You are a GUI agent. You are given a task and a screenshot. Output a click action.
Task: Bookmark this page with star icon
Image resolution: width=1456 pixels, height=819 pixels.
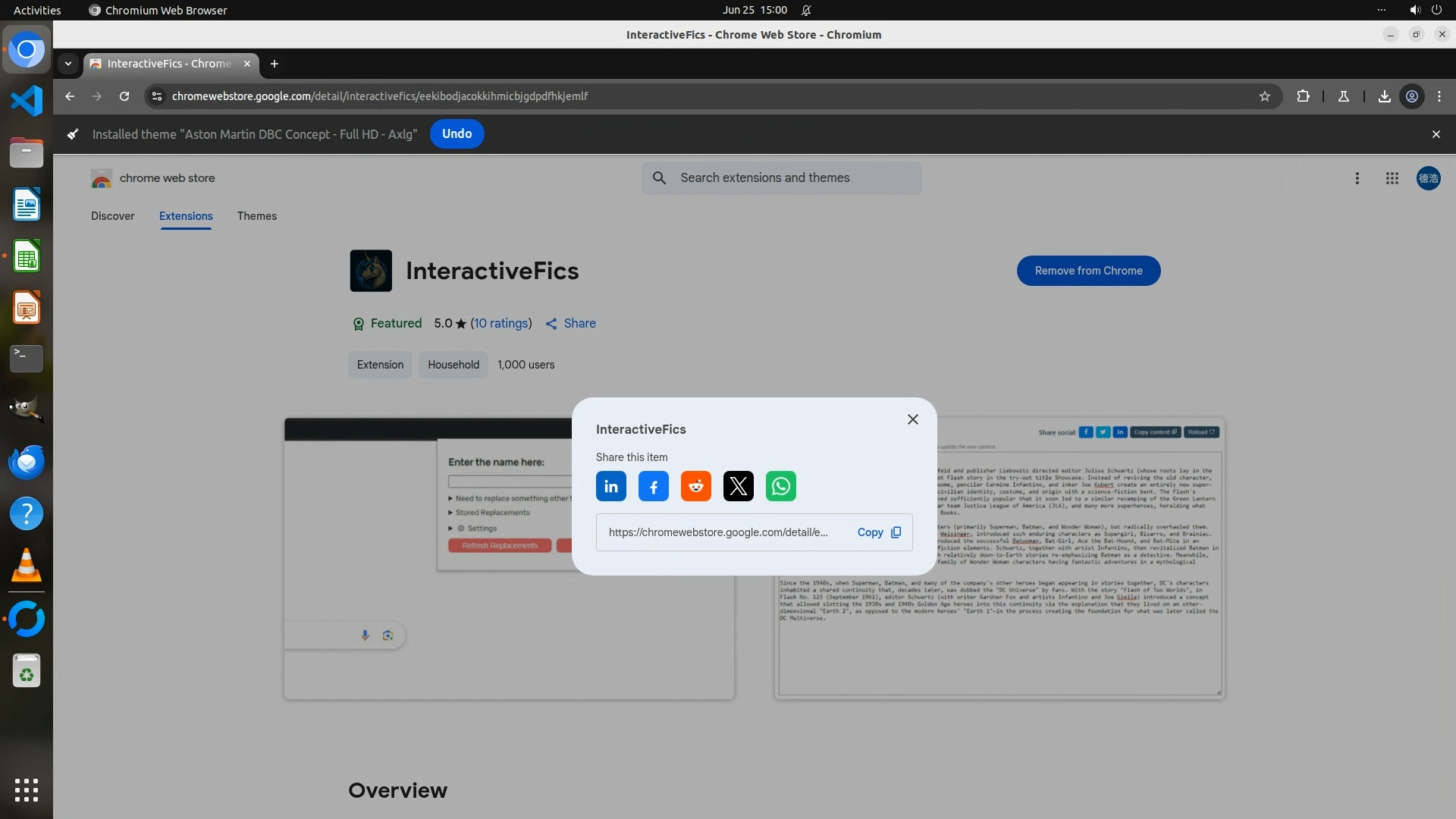(1264, 96)
